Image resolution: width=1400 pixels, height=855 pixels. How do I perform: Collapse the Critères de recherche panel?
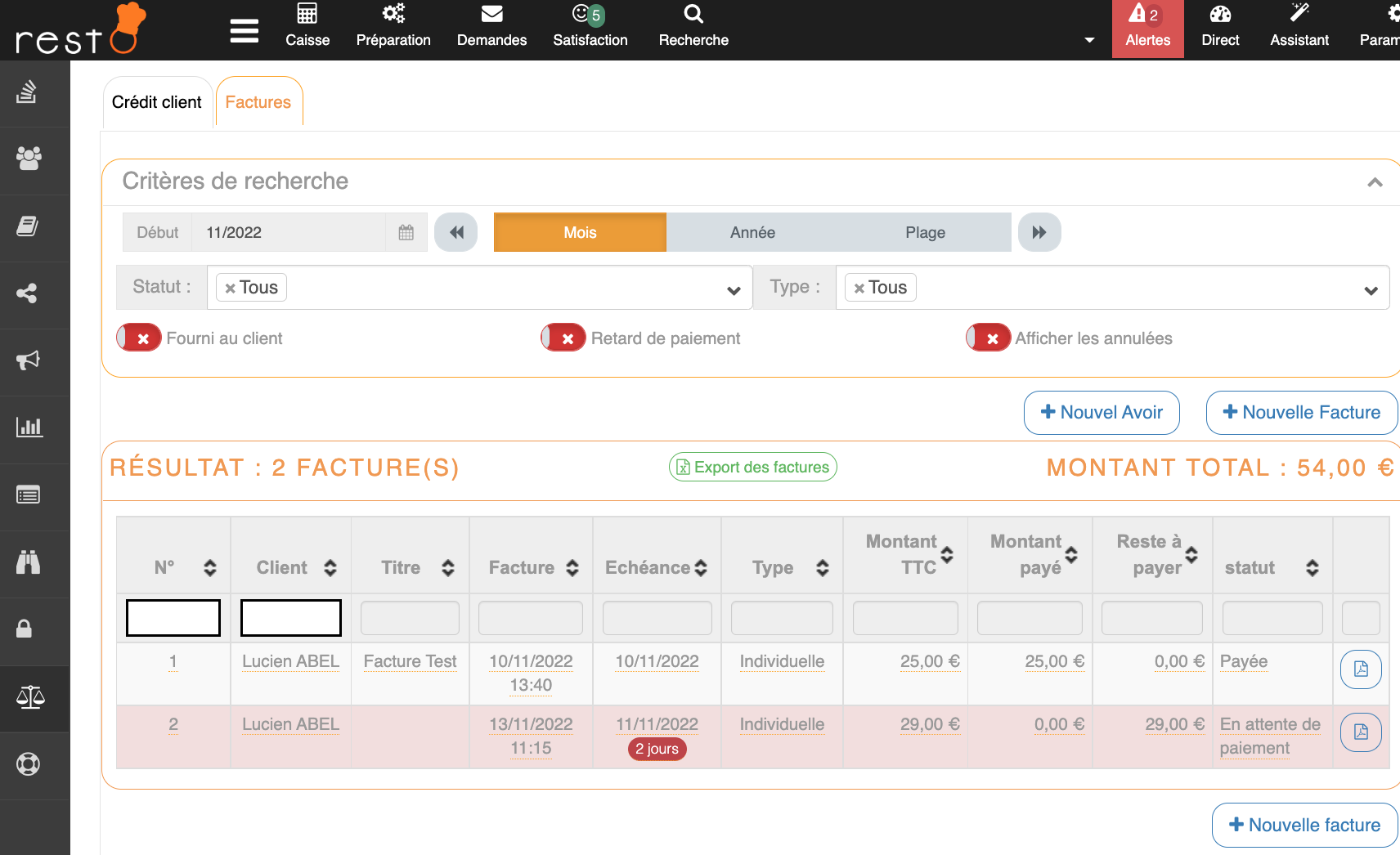tap(1375, 182)
